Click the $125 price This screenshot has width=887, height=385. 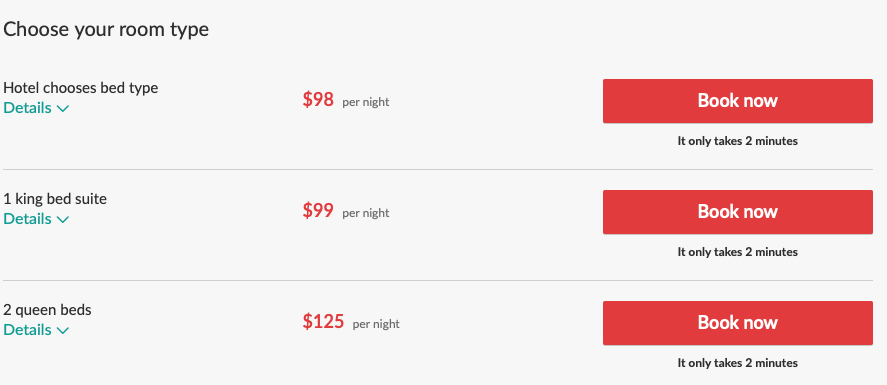(x=324, y=322)
